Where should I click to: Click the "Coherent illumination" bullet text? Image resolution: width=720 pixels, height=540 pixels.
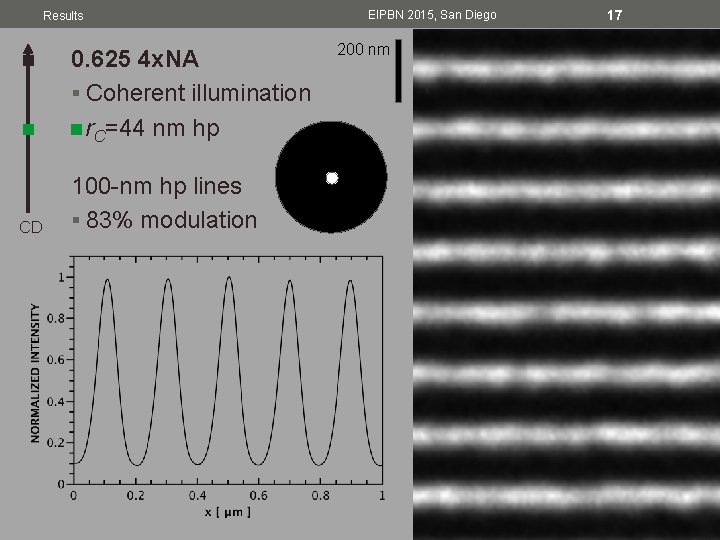pyautogui.click(x=198, y=93)
